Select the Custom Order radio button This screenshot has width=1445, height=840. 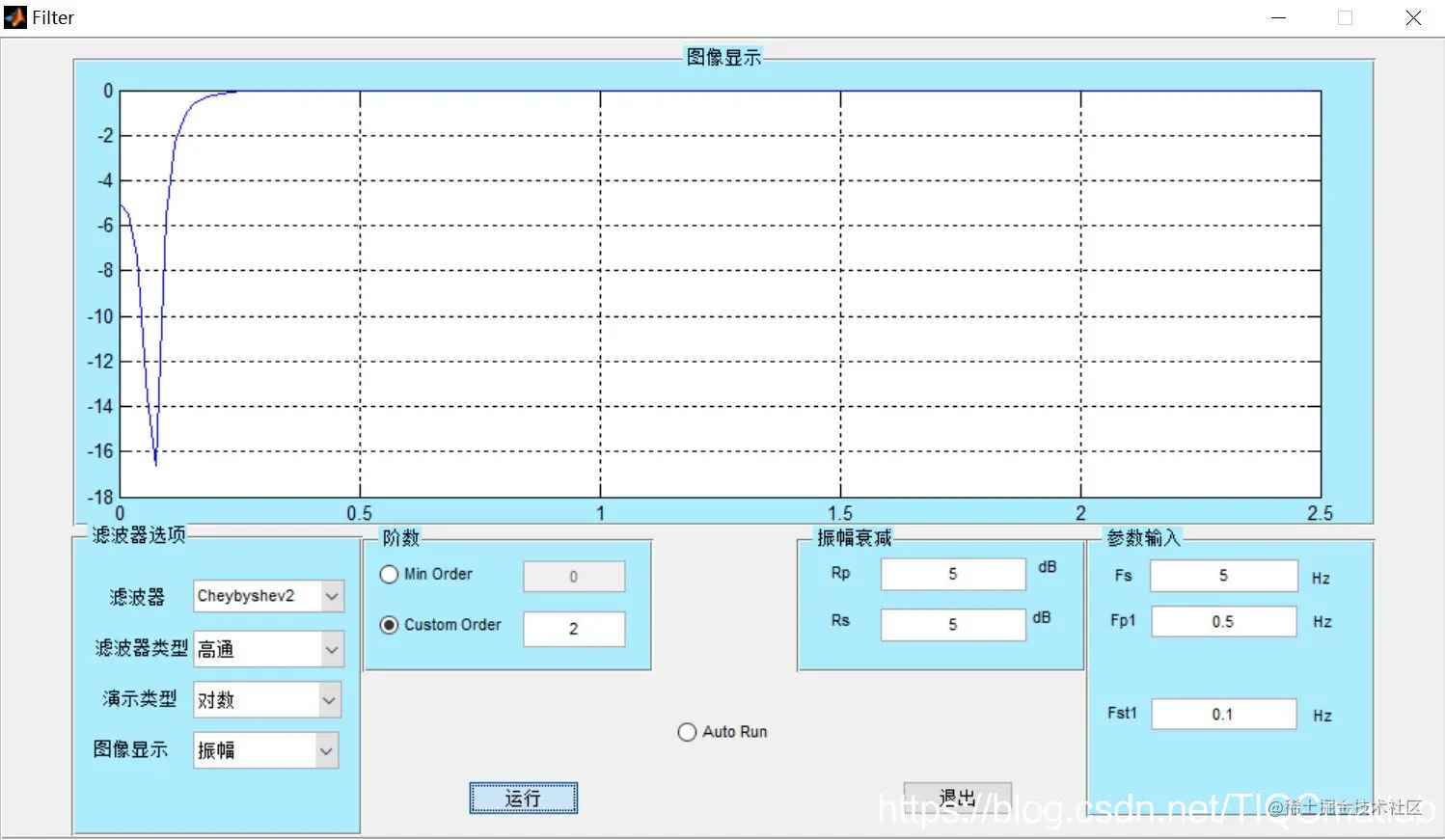[389, 624]
